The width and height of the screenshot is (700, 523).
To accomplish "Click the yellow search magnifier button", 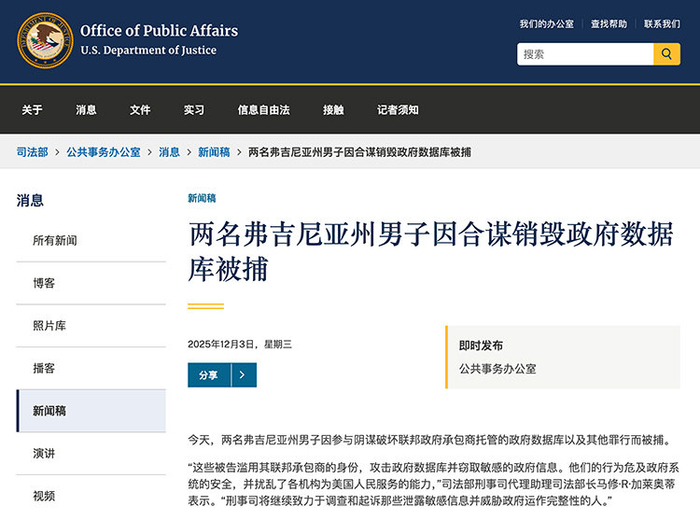I will coord(667,54).
